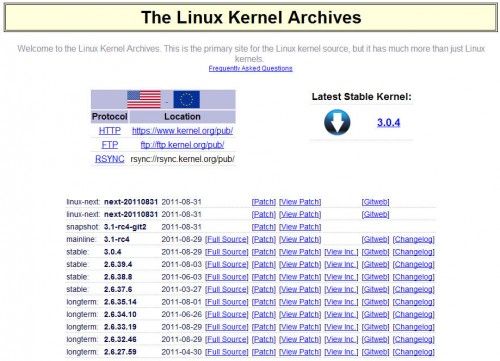This screenshot has width=500, height=361.
Task: Click the Latest Stable Kernel heading
Action: (362, 97)
